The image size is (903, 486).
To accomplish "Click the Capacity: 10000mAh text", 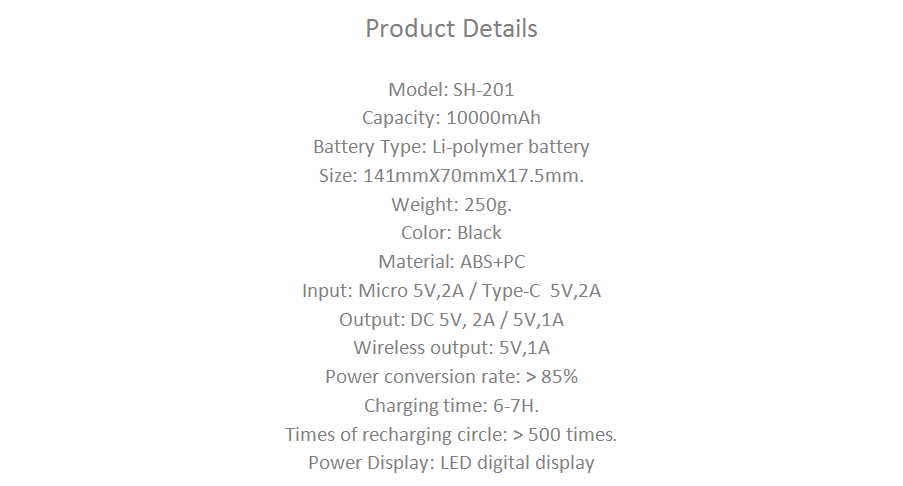I will pyautogui.click(x=452, y=118).
